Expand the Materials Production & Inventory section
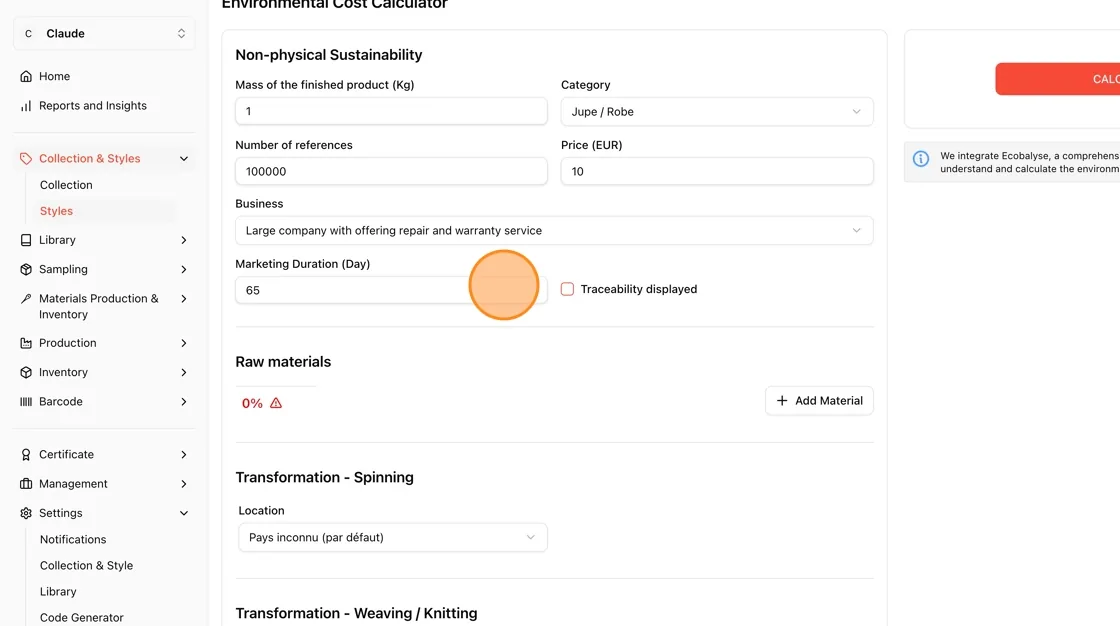Viewport: 1120px width, 626px height. coord(184,299)
